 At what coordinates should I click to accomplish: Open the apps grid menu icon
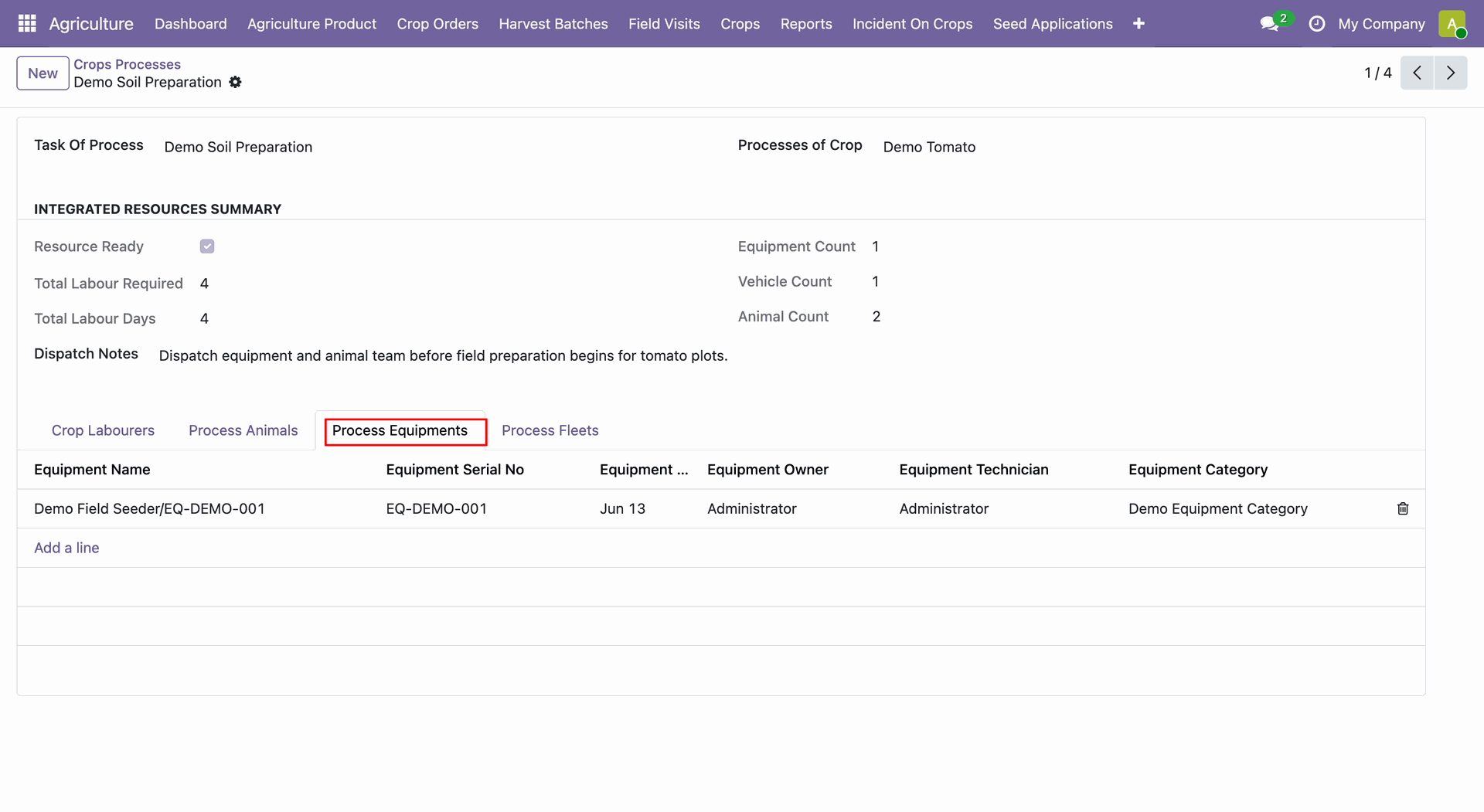(27, 23)
